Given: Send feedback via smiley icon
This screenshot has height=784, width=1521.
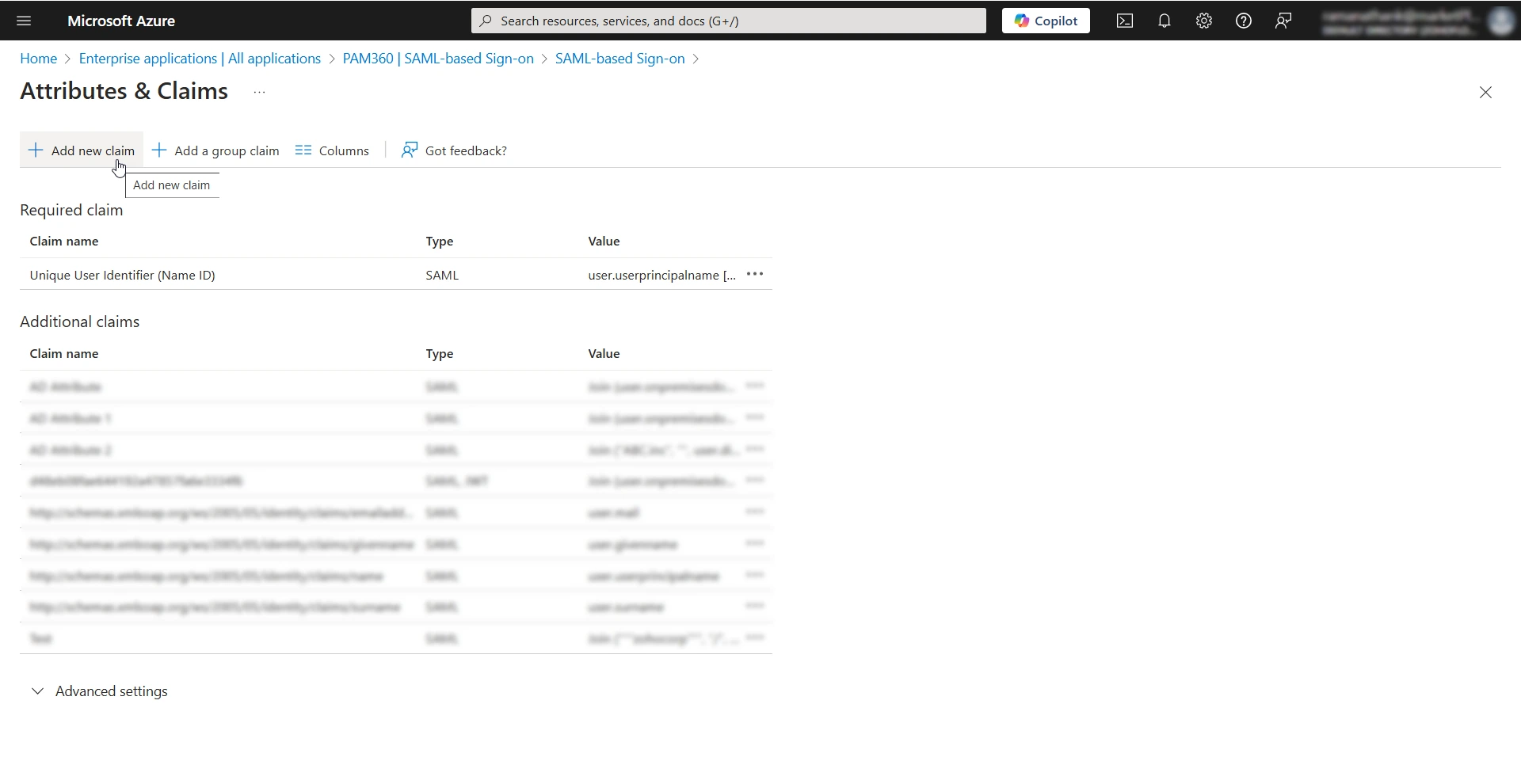Looking at the screenshot, I should [1283, 21].
